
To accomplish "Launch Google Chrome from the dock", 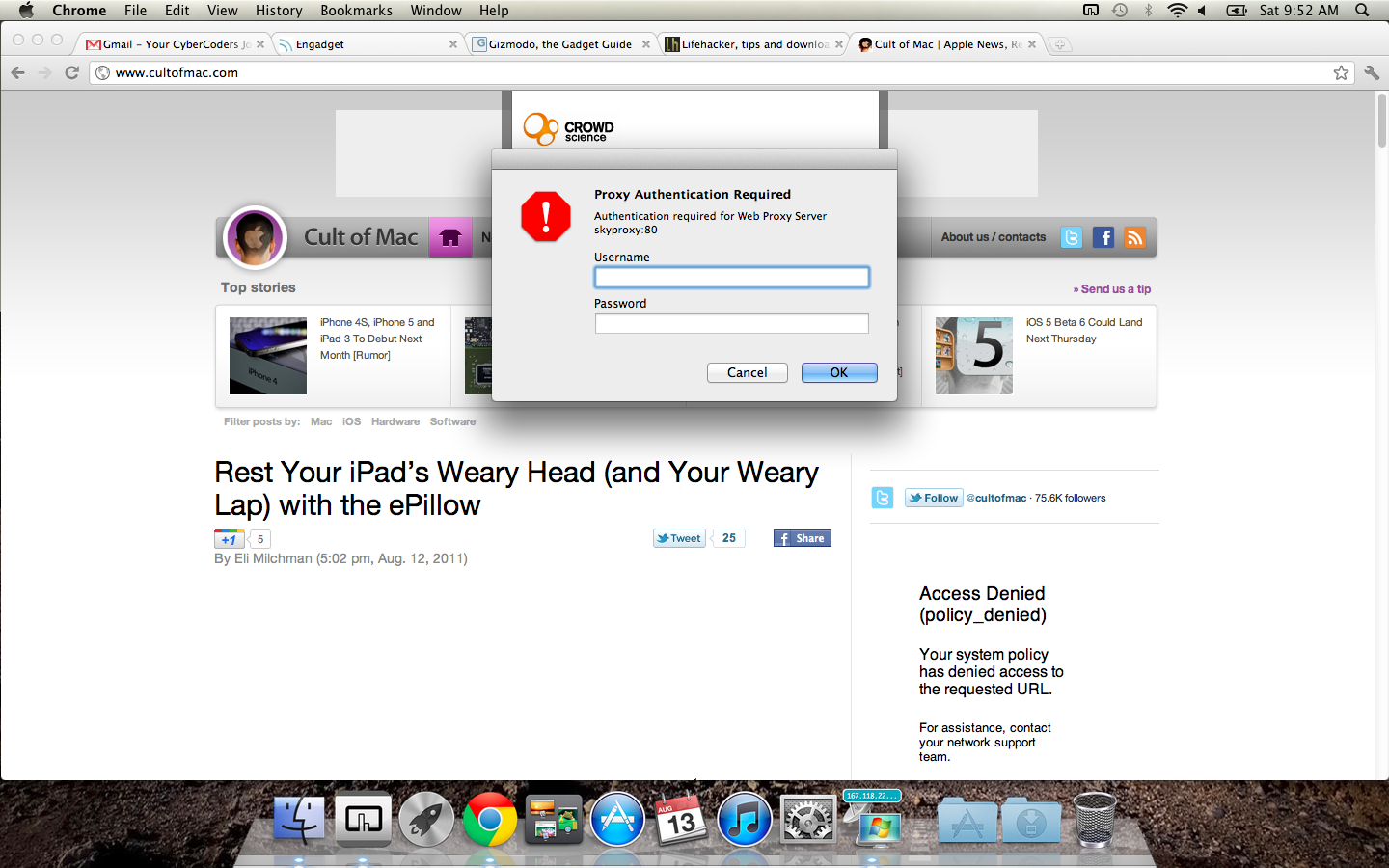I will (x=490, y=820).
